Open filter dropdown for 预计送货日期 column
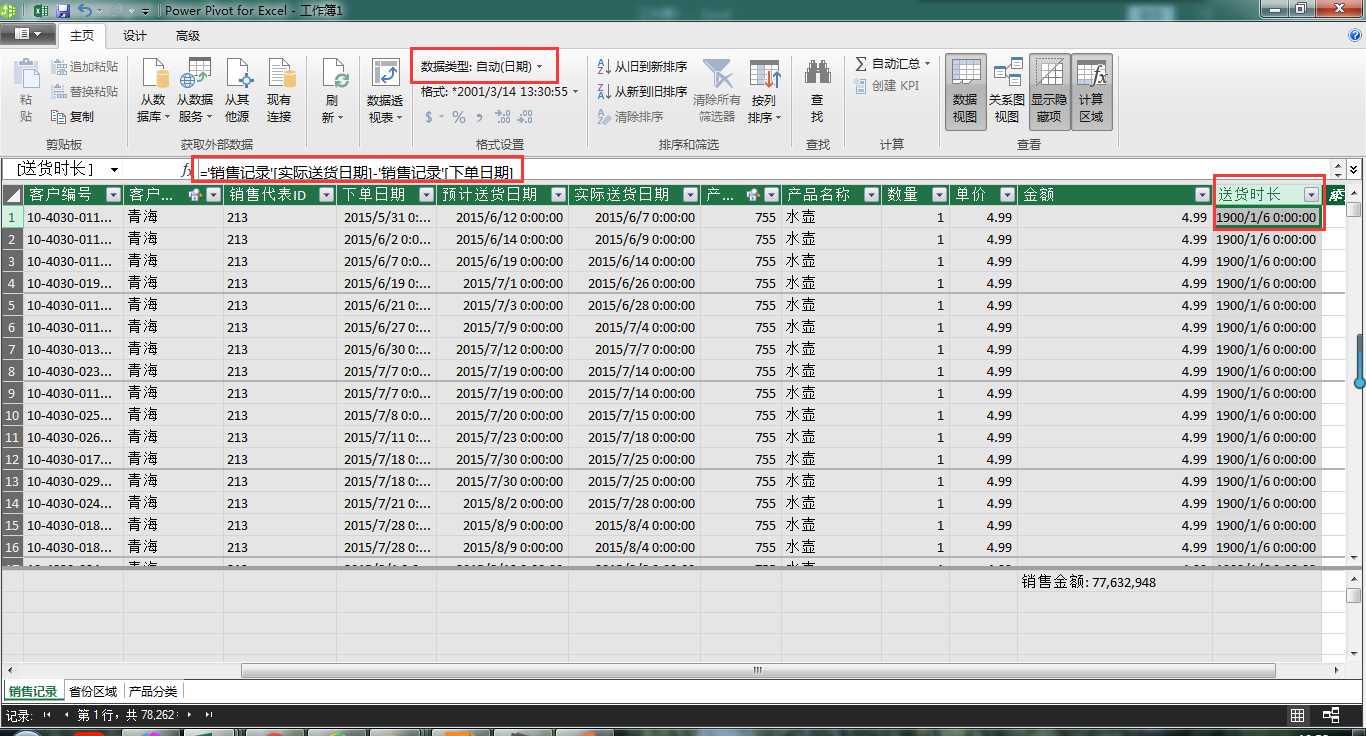1366x736 pixels. [x=558, y=195]
